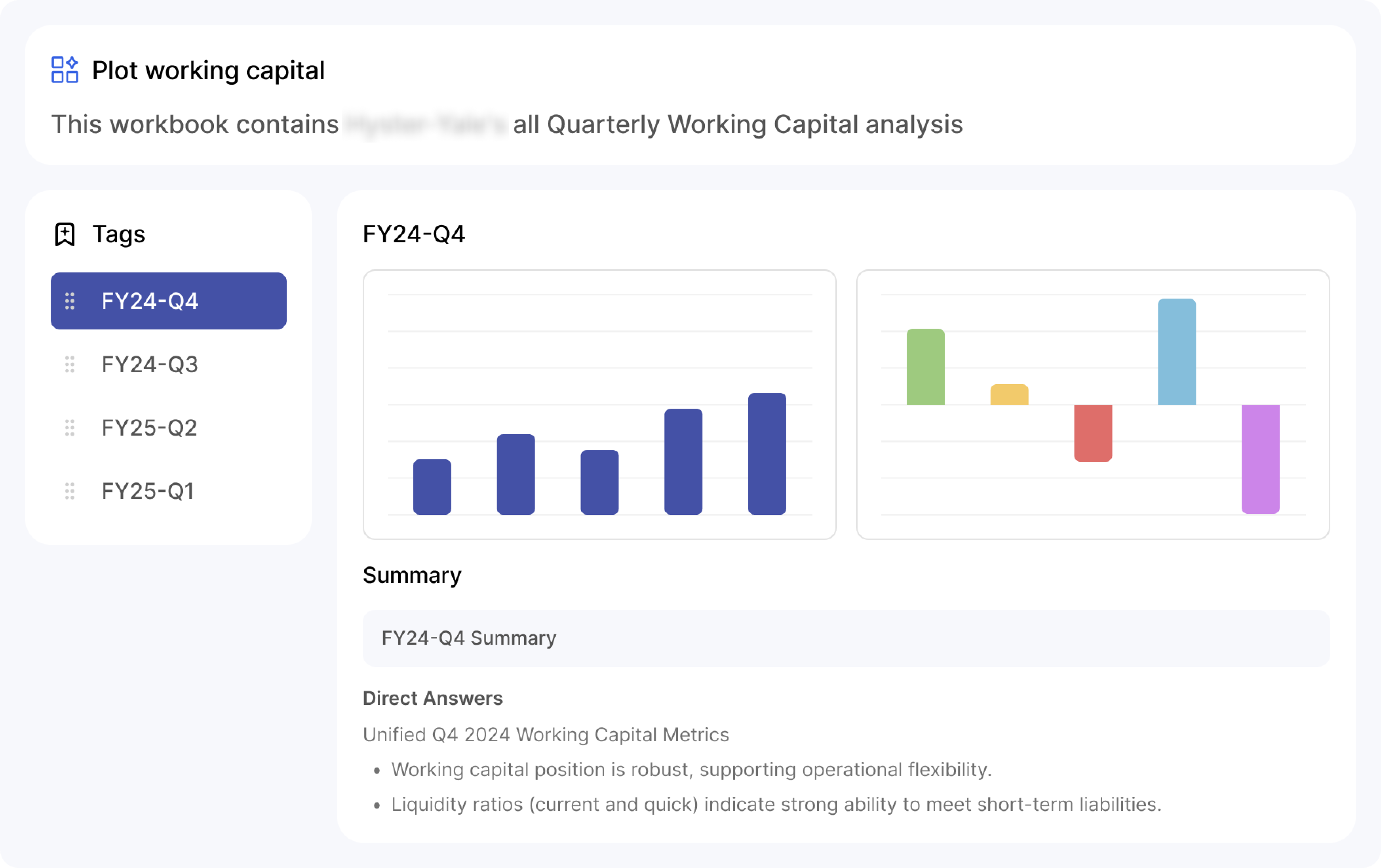Click the light blue tallest bar
This screenshot has width=1381, height=868.
1176,352
